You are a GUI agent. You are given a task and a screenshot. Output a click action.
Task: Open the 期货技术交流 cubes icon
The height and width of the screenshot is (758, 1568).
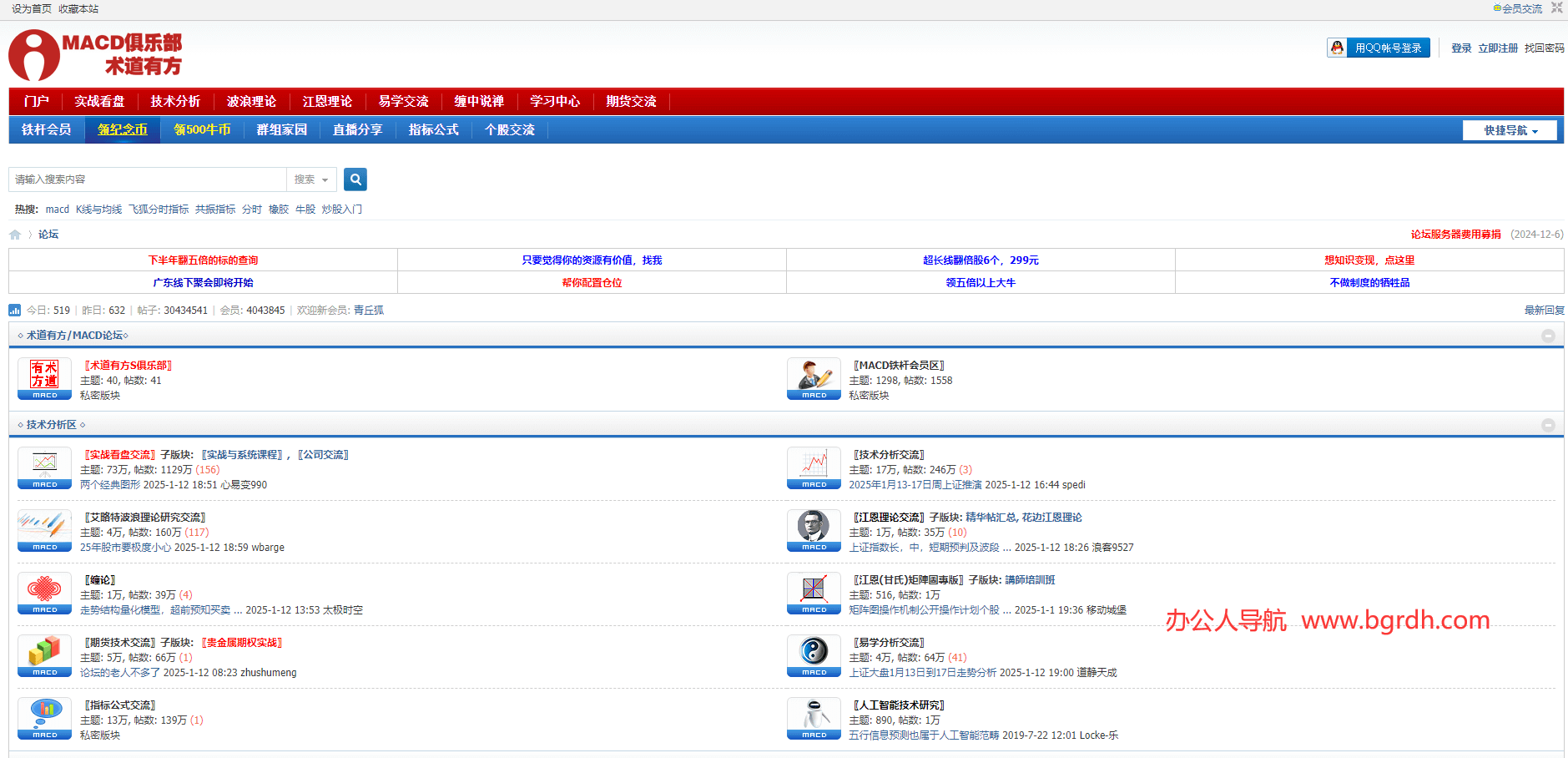tap(44, 655)
